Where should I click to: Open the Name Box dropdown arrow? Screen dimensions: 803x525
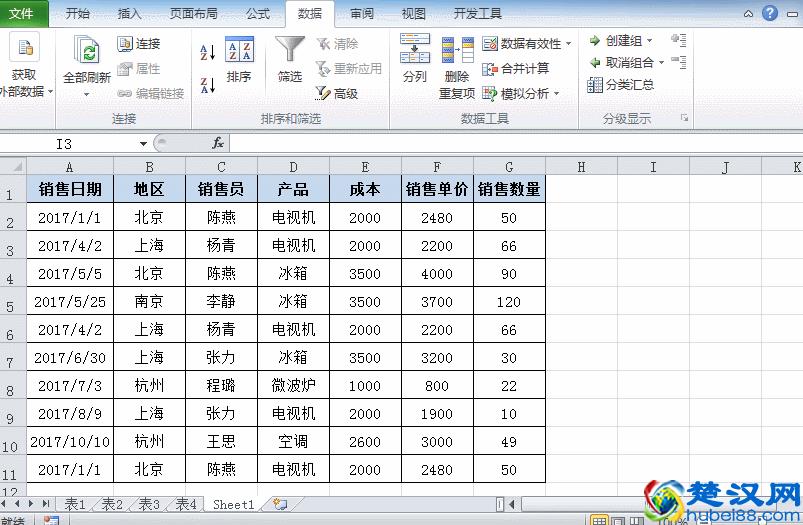pyautogui.click(x=143, y=144)
